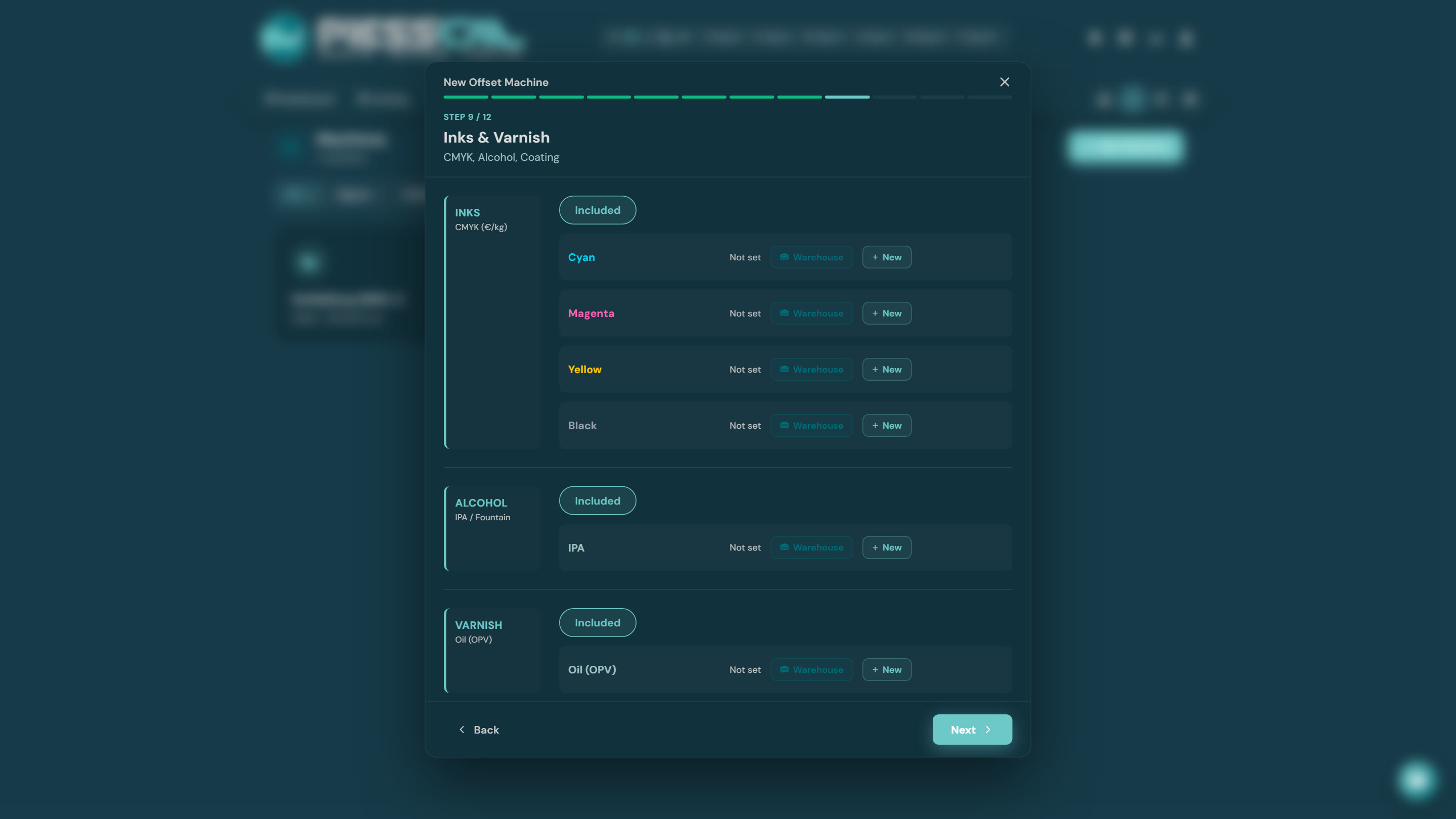The height and width of the screenshot is (819, 1456).
Task: Pick Magenta ink from Warehouse
Action: [x=811, y=313]
